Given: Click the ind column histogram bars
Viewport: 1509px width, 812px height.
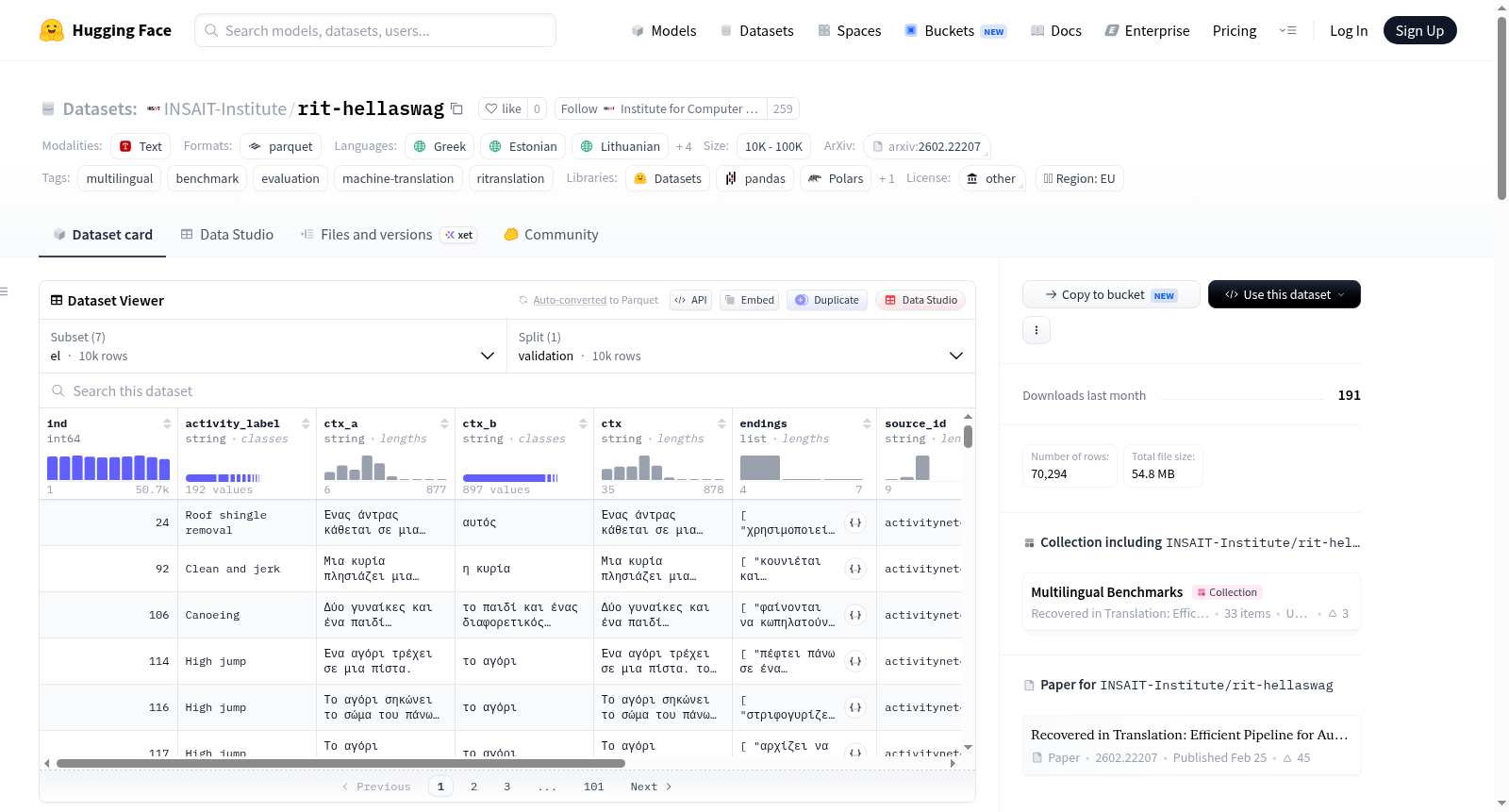Looking at the screenshot, I should click(x=108, y=468).
